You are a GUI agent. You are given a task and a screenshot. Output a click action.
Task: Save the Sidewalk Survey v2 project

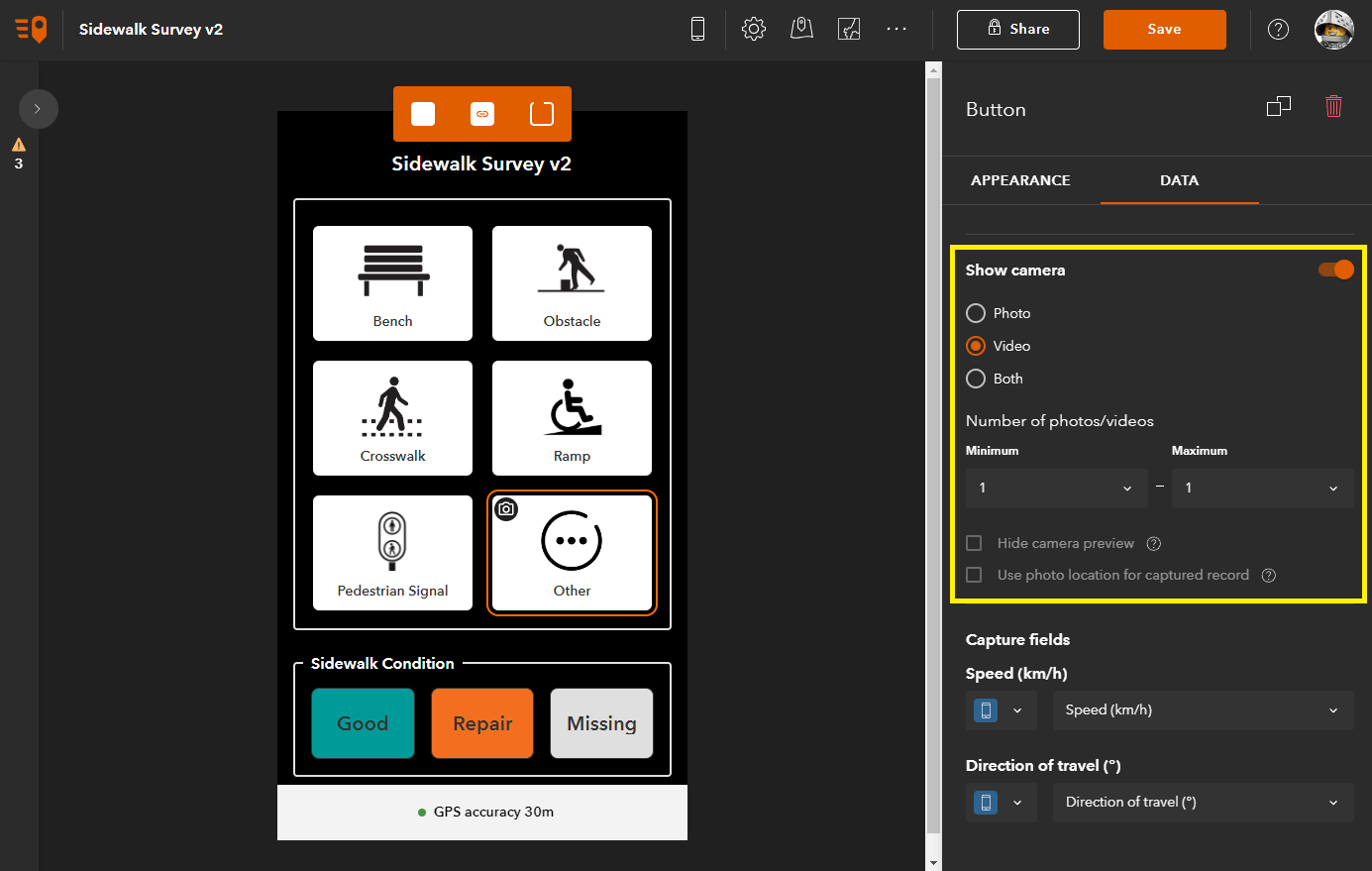pyautogui.click(x=1164, y=29)
